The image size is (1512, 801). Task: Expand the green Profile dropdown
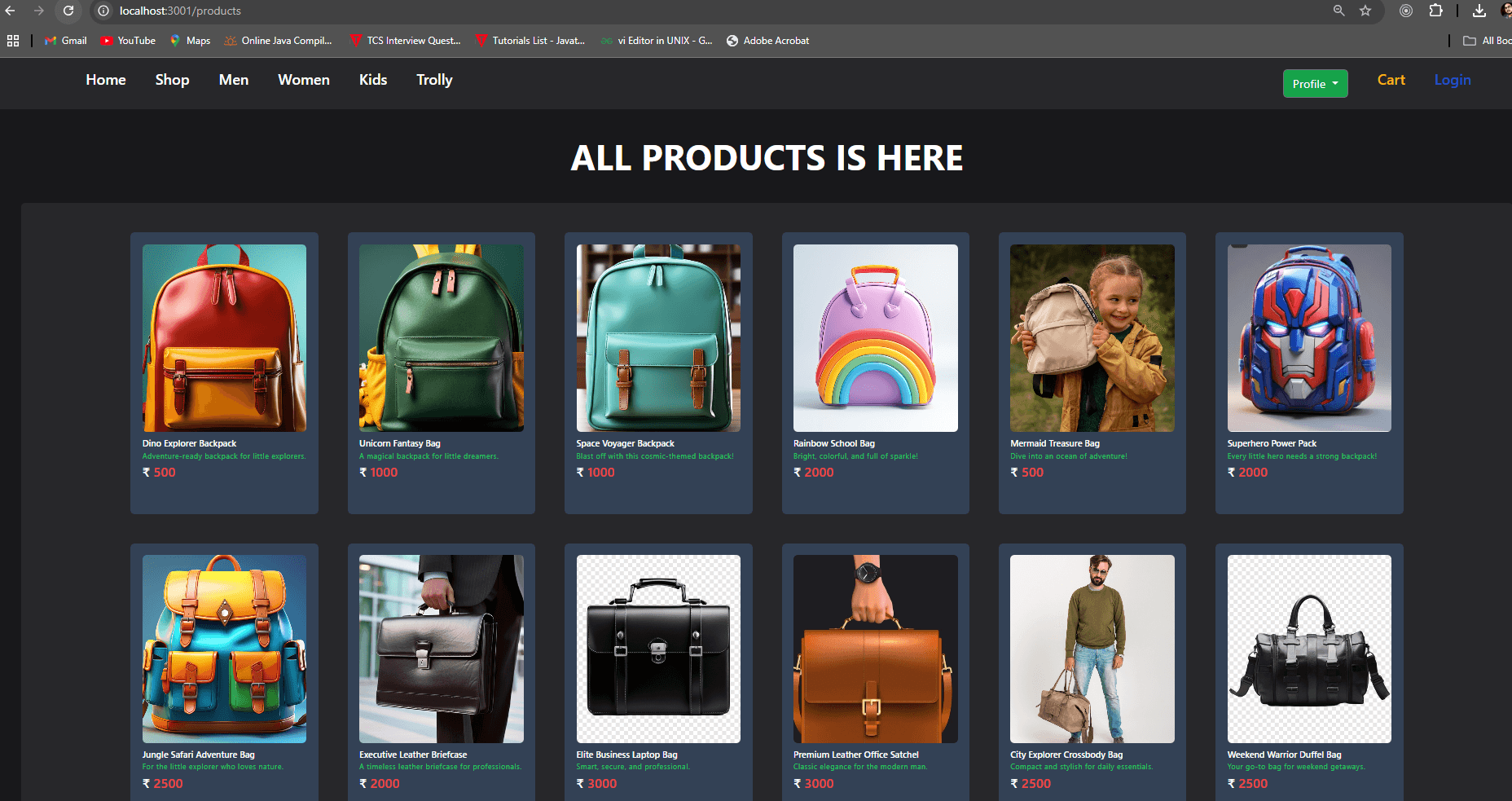point(1316,84)
